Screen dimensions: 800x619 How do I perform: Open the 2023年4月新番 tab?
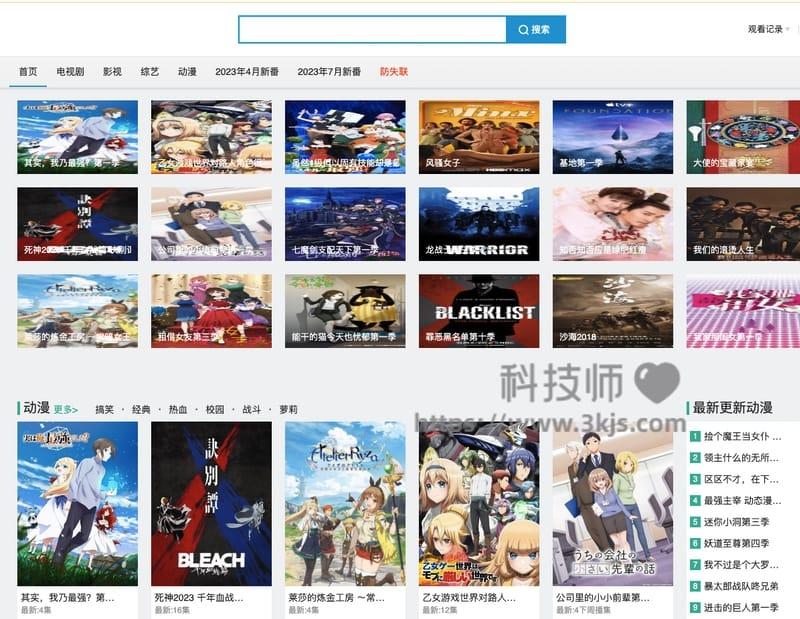(247, 71)
